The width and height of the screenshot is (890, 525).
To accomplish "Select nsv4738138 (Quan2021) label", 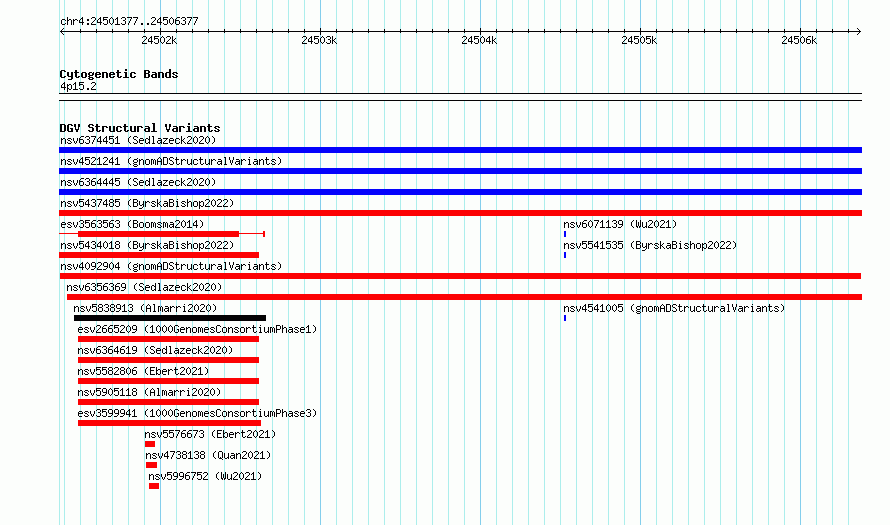I will coord(208,455).
